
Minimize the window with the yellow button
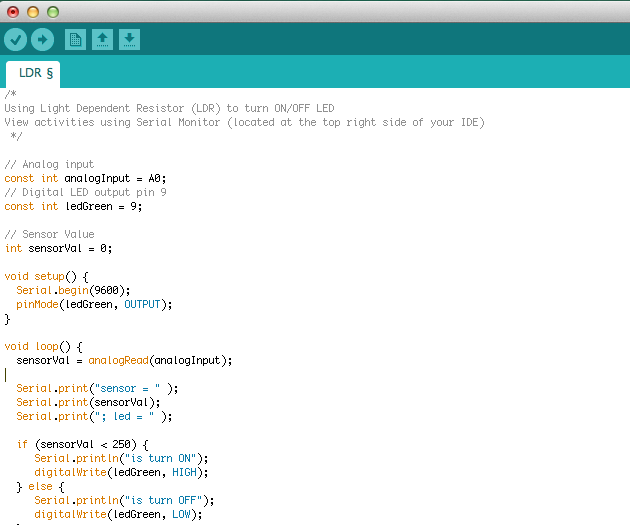(33, 12)
